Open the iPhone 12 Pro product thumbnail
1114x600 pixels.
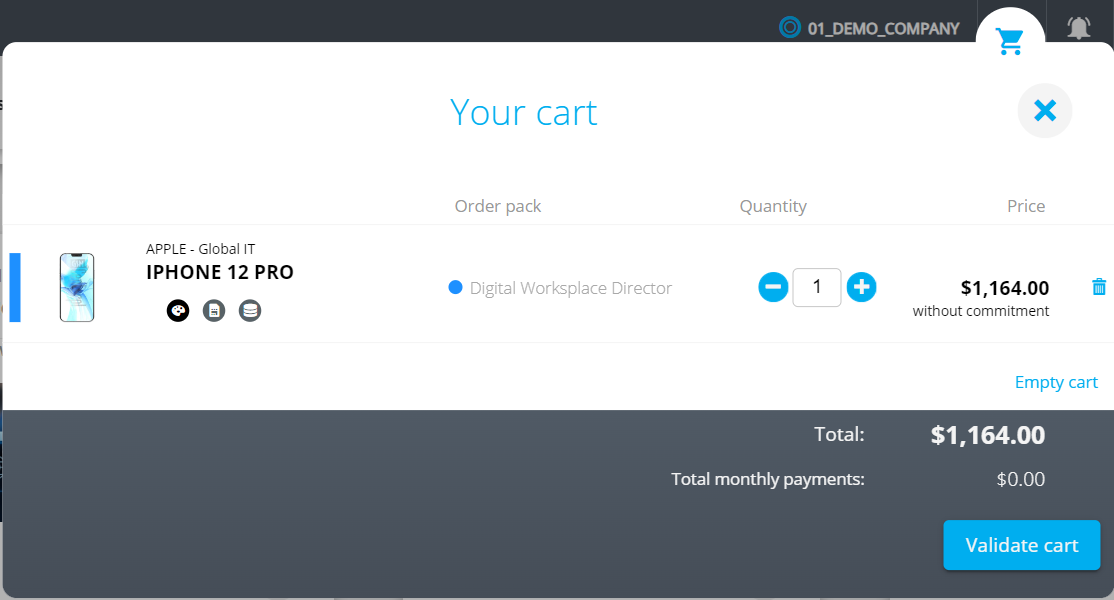click(77, 287)
